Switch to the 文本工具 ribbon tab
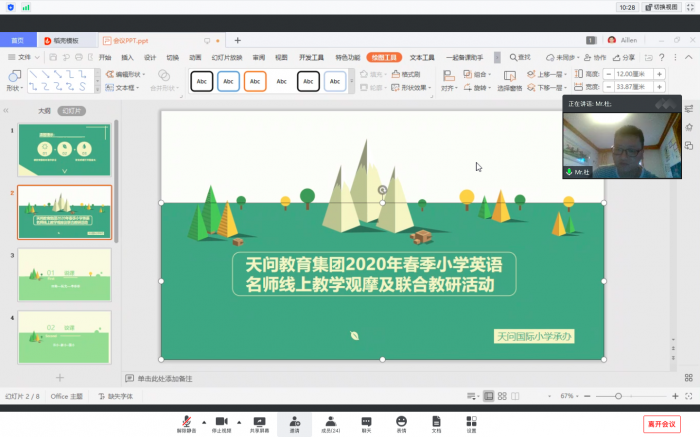 (x=421, y=58)
